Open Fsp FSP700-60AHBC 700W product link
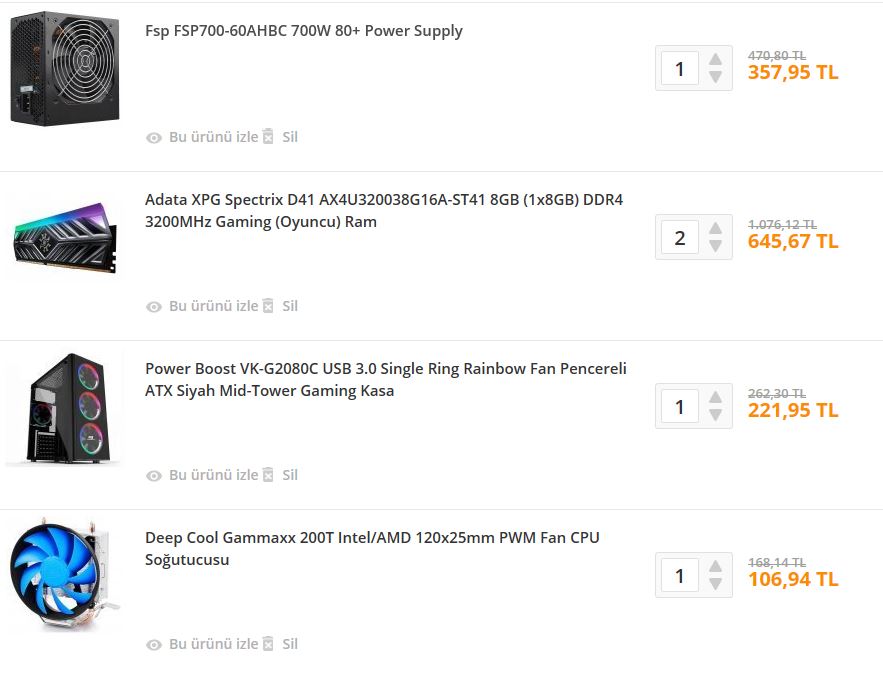 point(304,31)
